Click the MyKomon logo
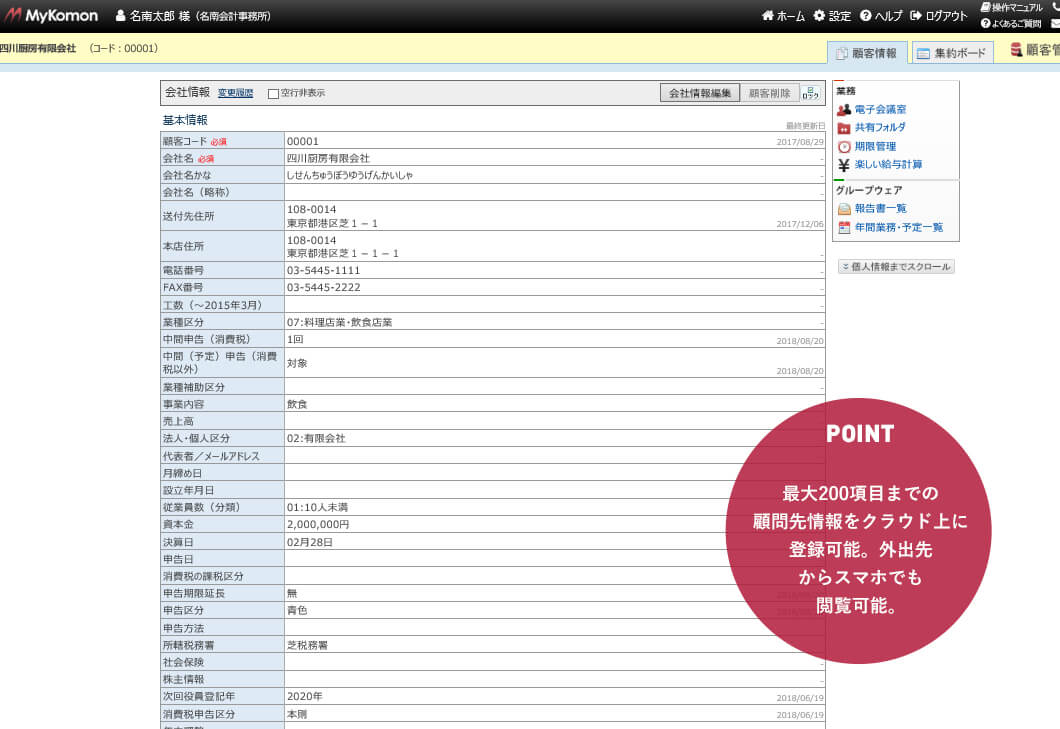The image size is (1060, 729). pos(51,15)
